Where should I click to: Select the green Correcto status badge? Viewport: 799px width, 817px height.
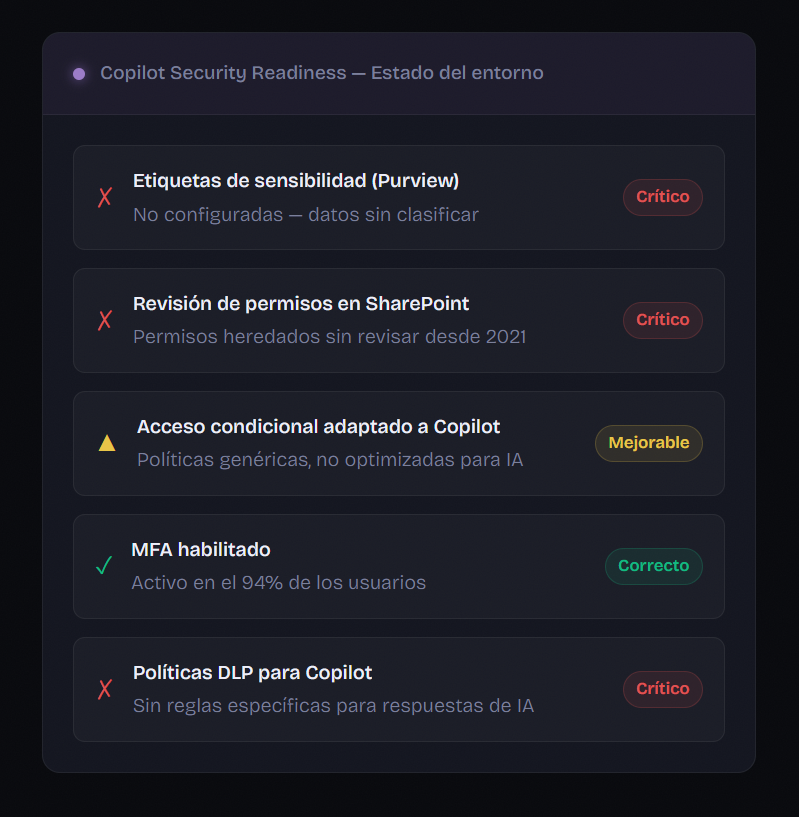[654, 566]
